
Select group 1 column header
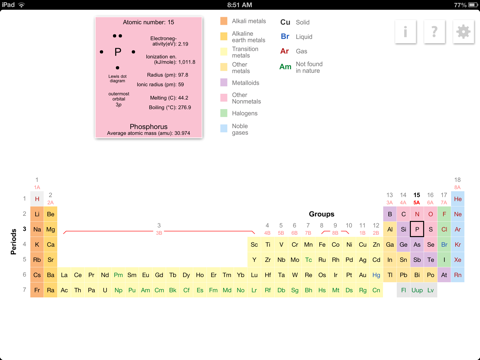37,183
